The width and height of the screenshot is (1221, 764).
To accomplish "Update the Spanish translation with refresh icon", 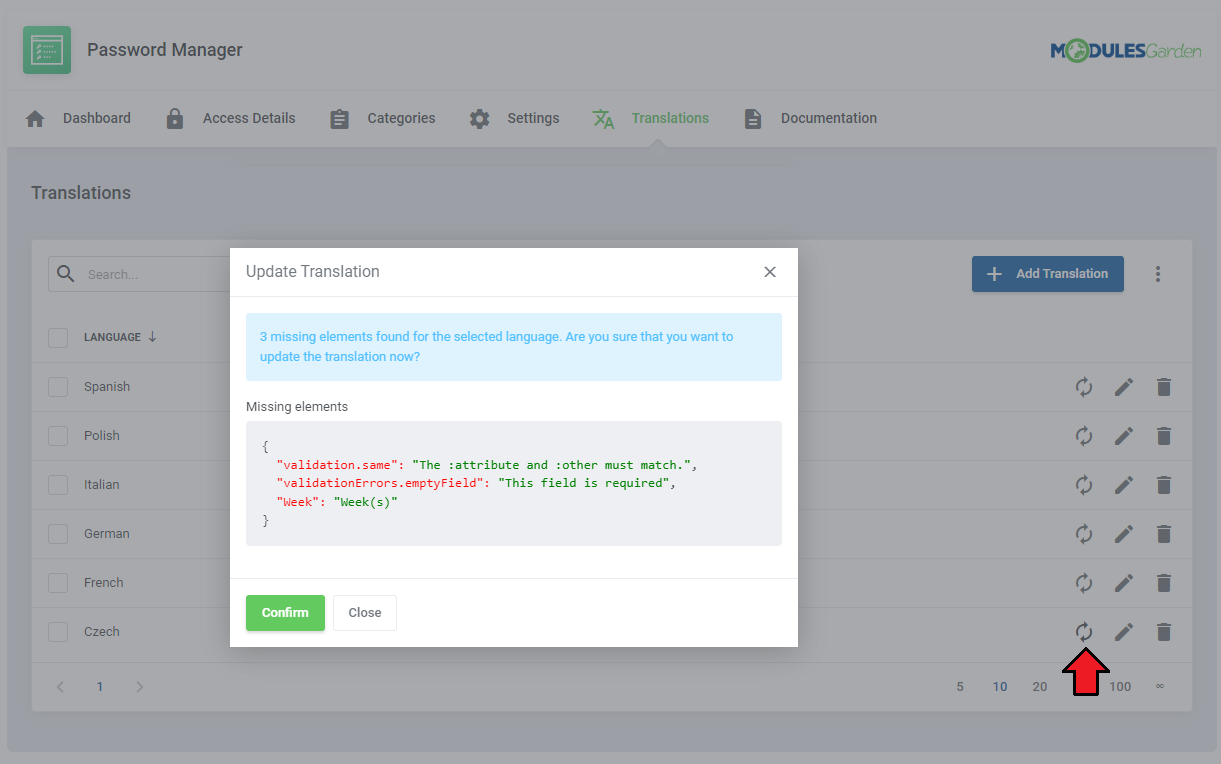I will tap(1084, 387).
